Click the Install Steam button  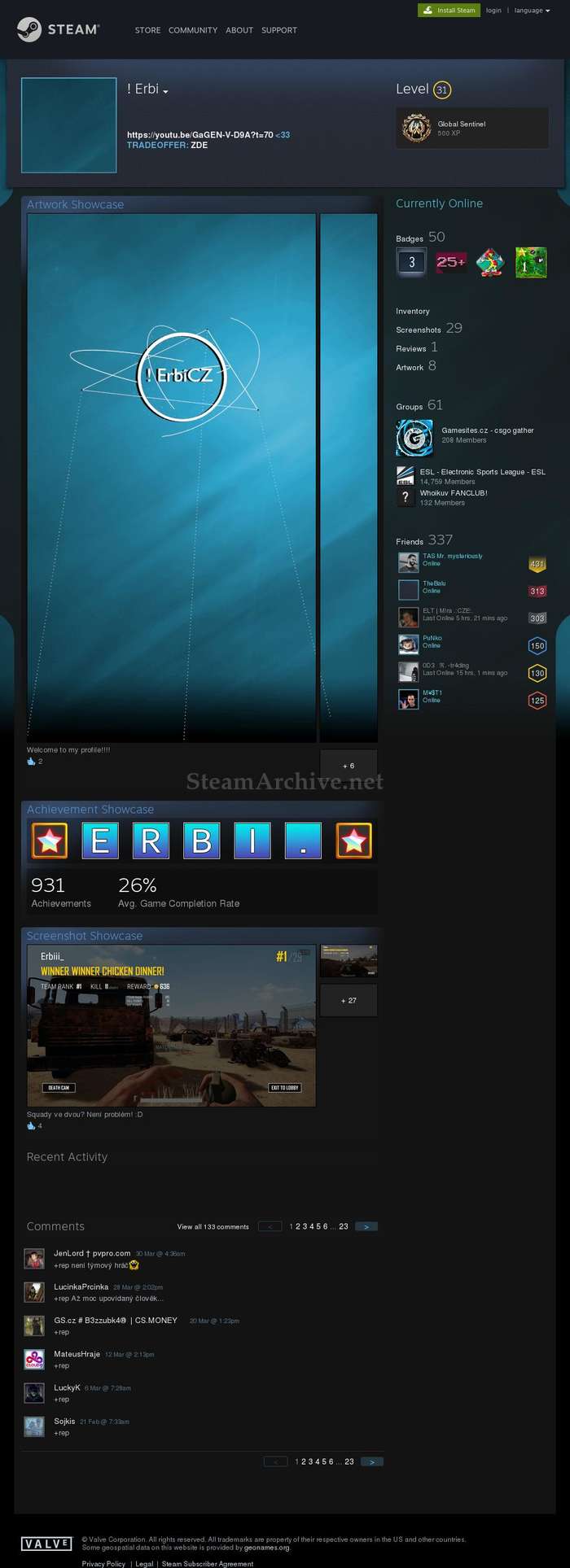tap(449, 11)
